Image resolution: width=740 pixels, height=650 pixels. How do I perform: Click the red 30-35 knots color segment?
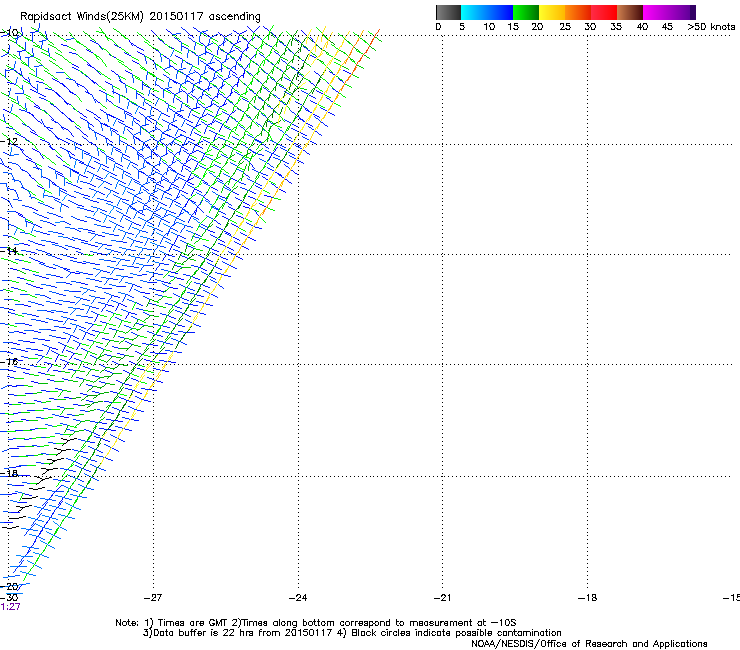(604, 12)
